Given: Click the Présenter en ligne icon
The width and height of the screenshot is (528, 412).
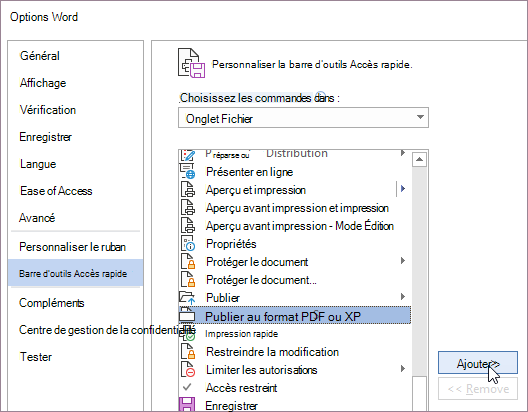Looking at the screenshot, I should point(188,171).
